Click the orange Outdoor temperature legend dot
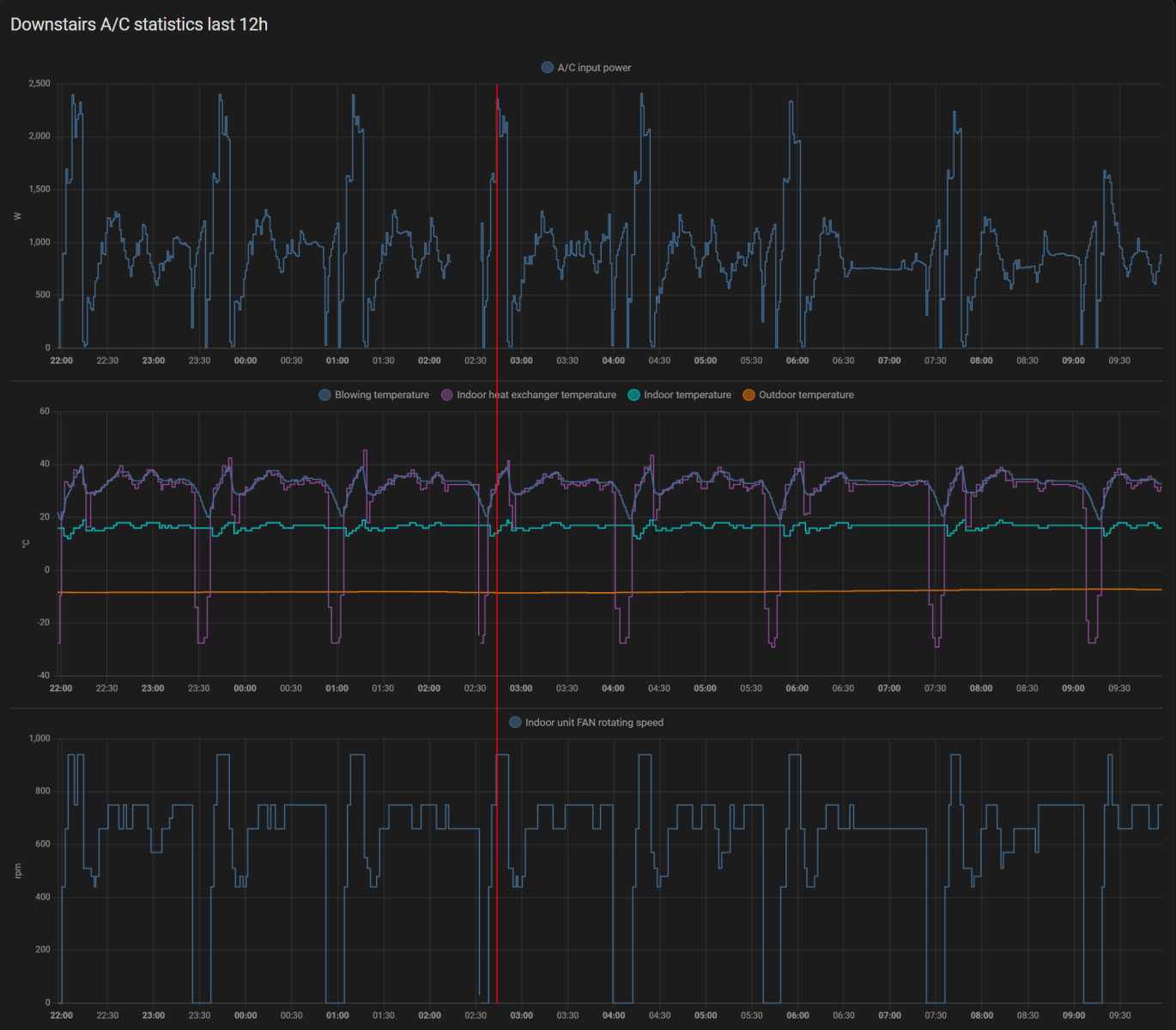Image resolution: width=1176 pixels, height=1030 pixels. click(749, 395)
